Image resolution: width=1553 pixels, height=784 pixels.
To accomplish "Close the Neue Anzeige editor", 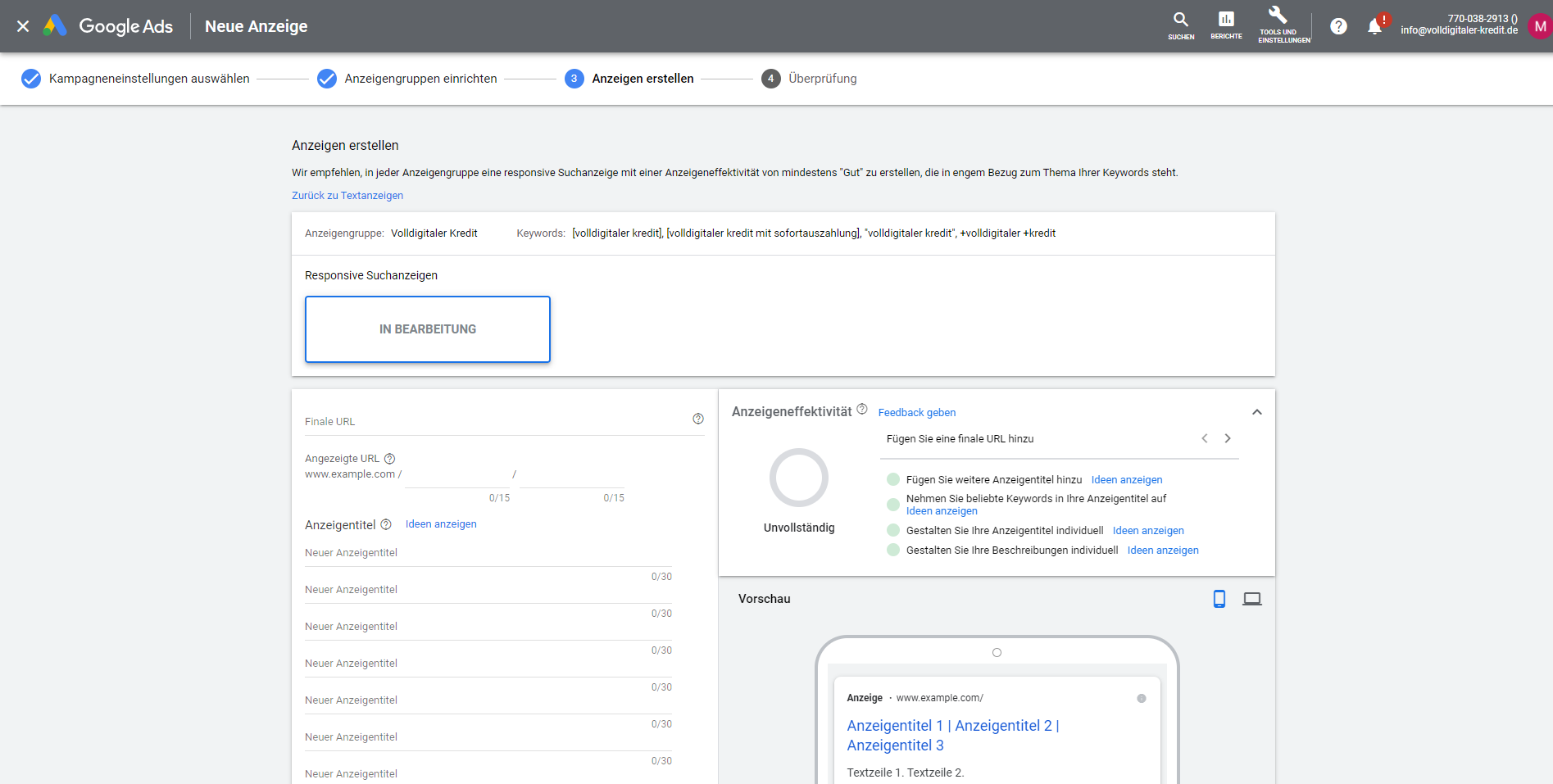I will point(23,26).
